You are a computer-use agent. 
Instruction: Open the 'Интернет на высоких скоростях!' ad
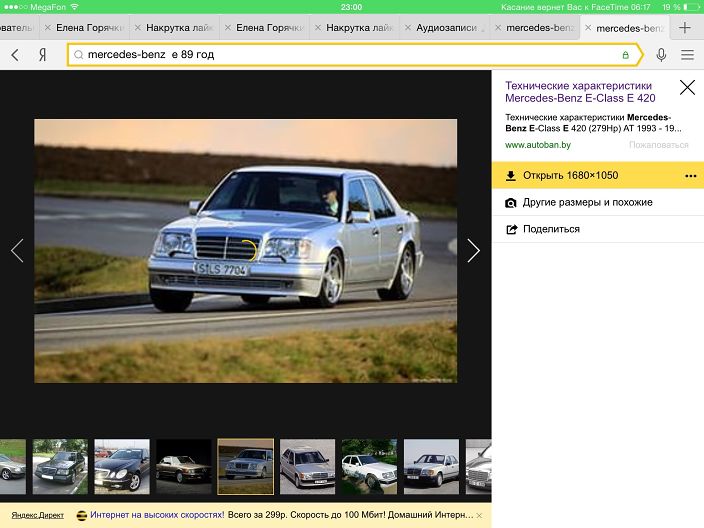(x=157, y=515)
